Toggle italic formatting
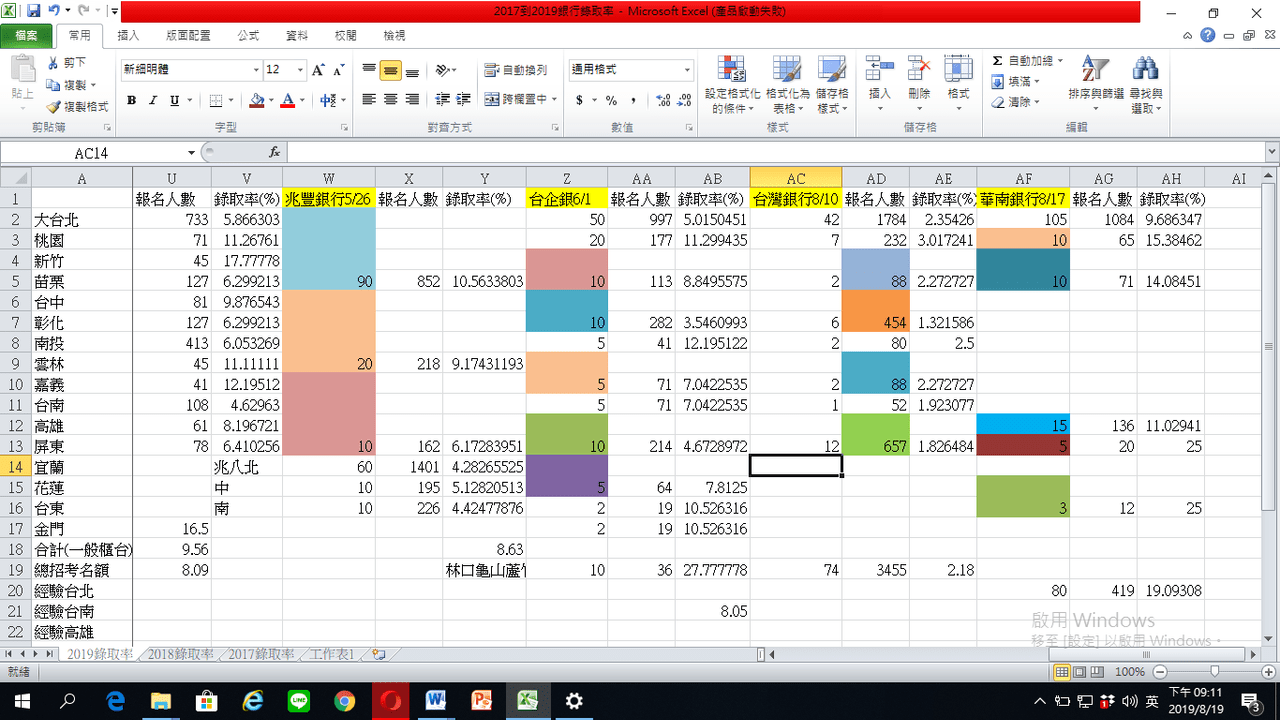 152,100
